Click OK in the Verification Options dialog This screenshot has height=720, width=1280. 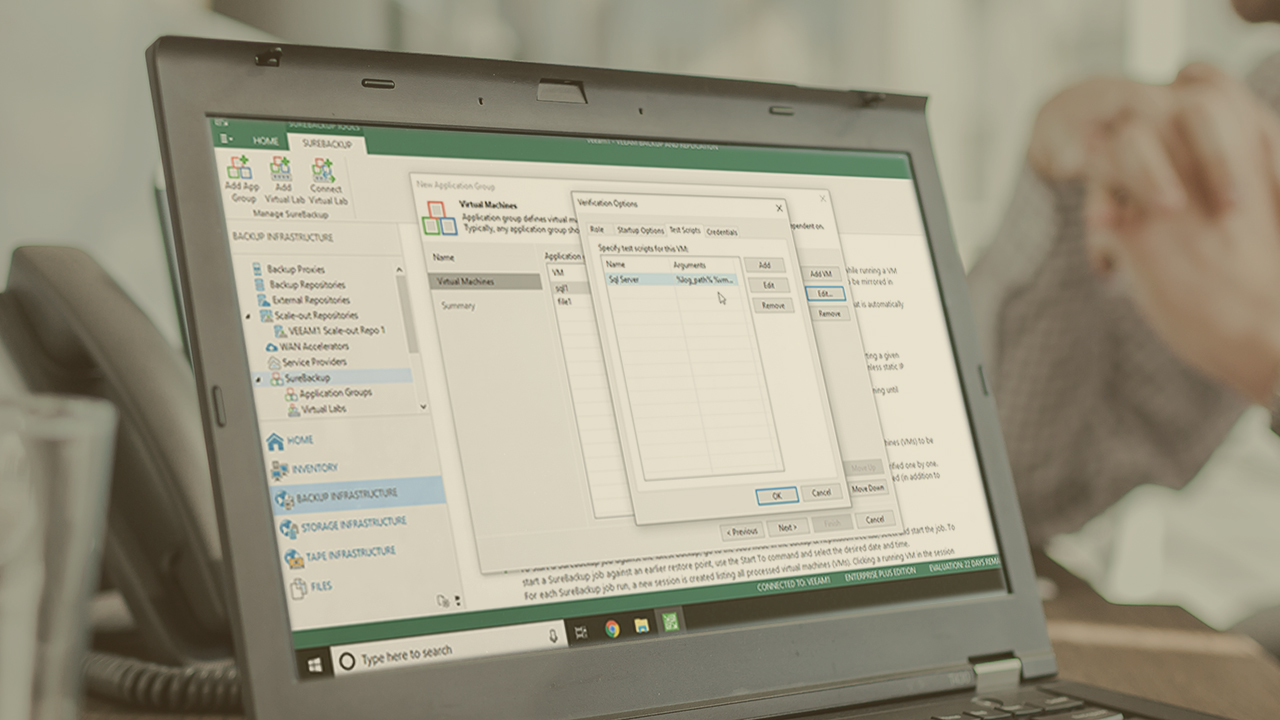click(776, 495)
